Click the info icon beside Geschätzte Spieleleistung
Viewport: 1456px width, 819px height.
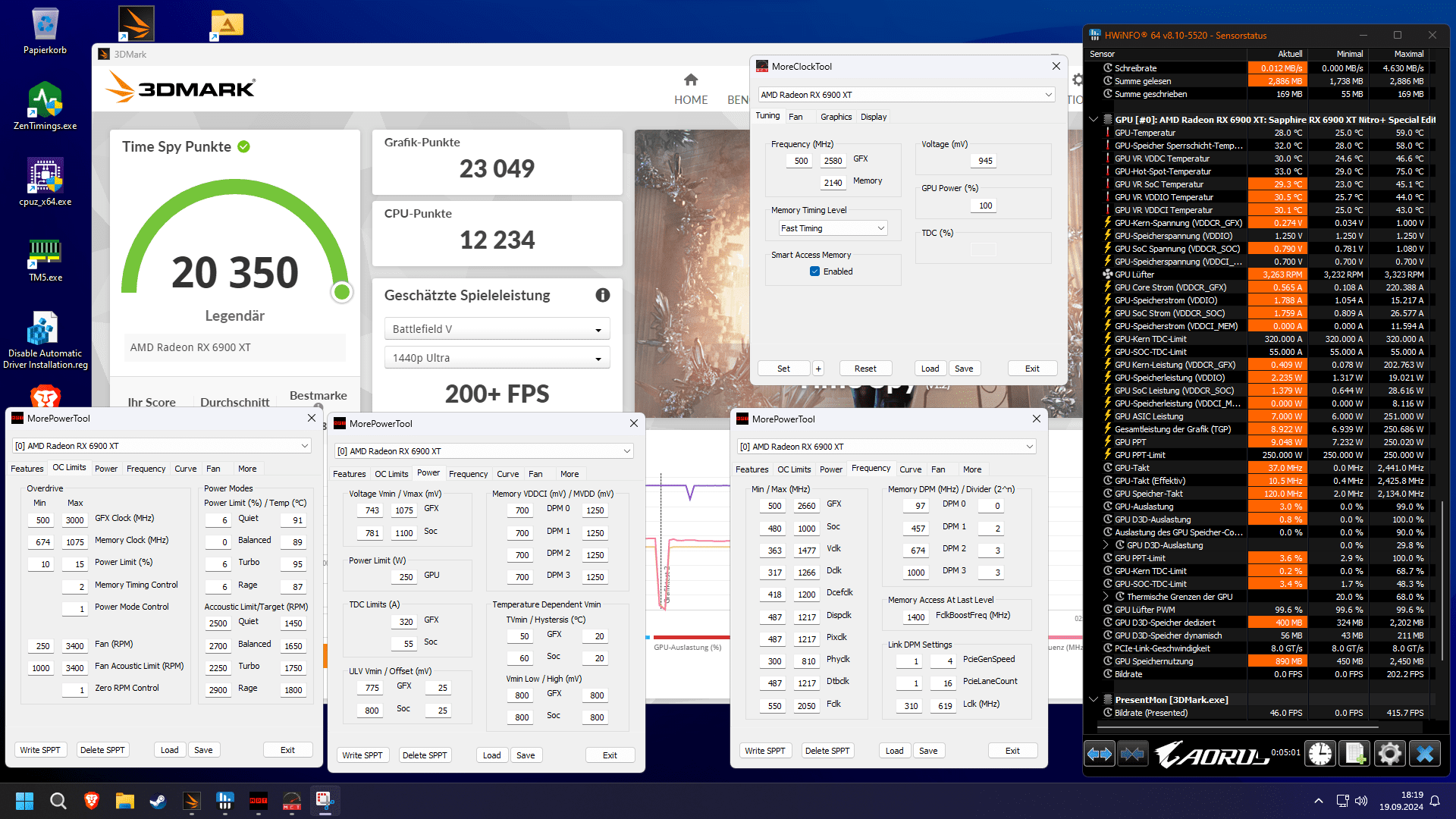point(603,295)
